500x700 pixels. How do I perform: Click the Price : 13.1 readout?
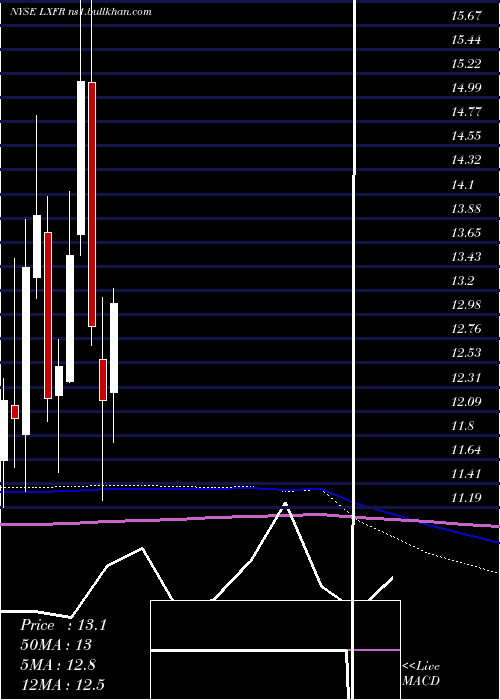pos(63,625)
